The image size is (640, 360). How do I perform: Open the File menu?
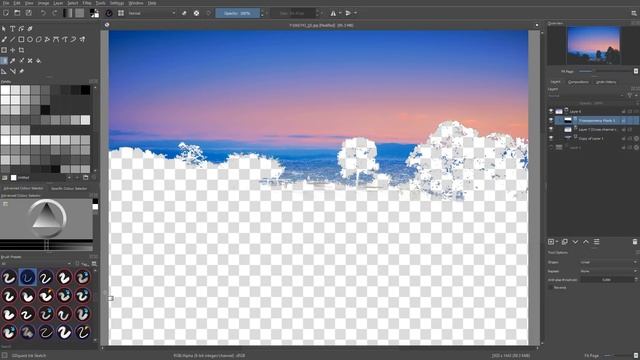[6, 3]
